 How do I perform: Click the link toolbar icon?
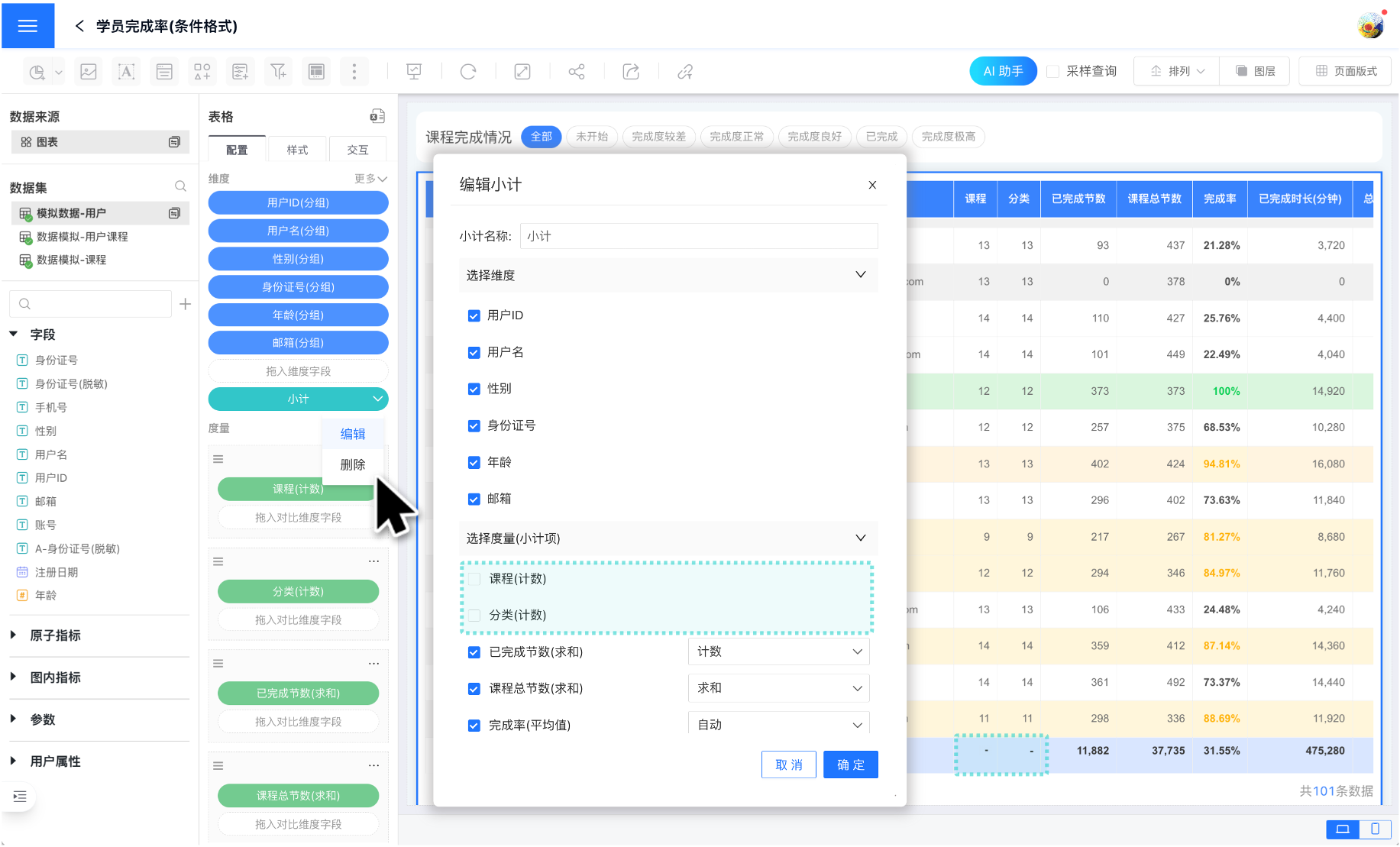(x=685, y=72)
